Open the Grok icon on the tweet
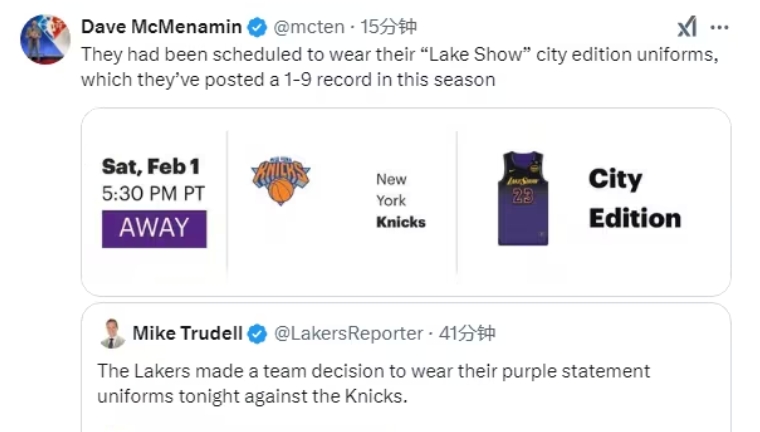Image resolution: width=760 pixels, height=432 pixels. click(x=687, y=27)
